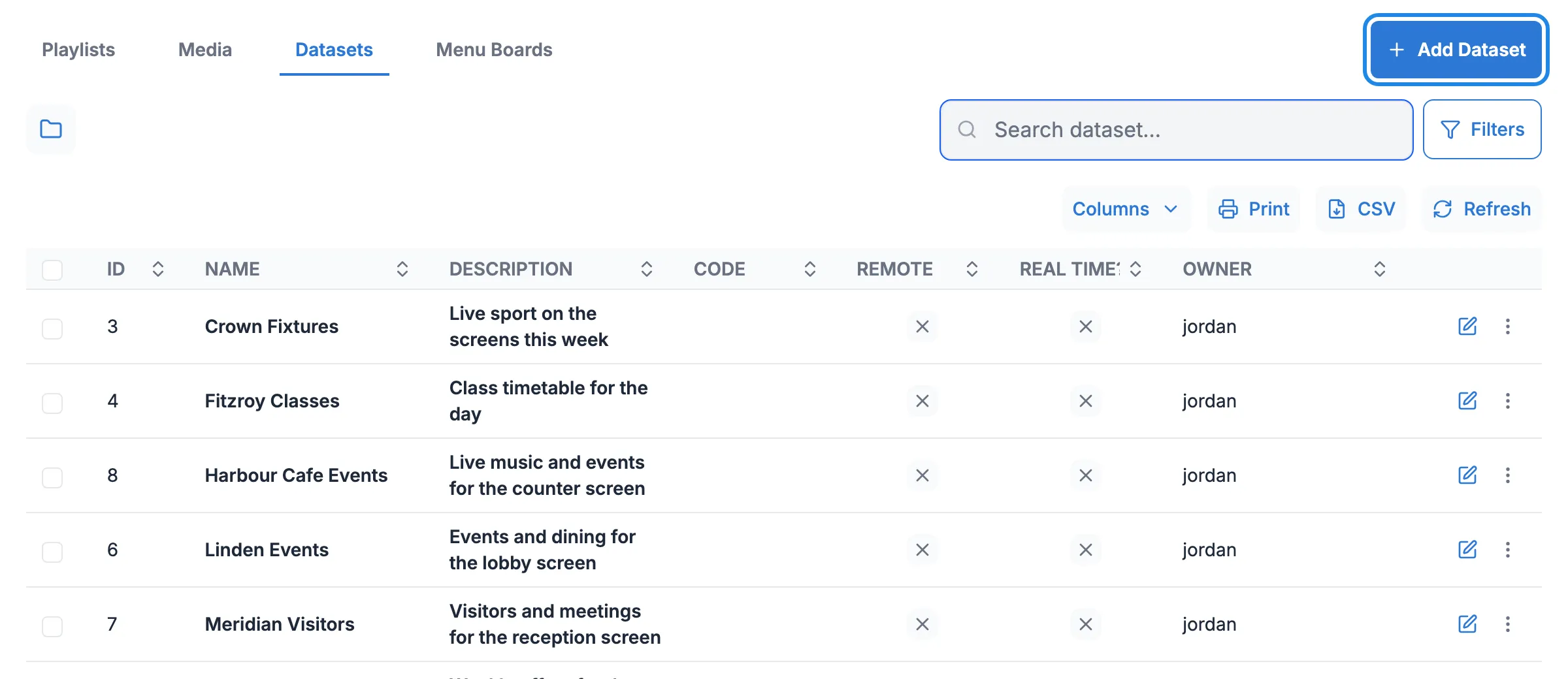Check the Meridian Visitors row checkbox
Screen dimensions: 1568x679
click(x=52, y=626)
